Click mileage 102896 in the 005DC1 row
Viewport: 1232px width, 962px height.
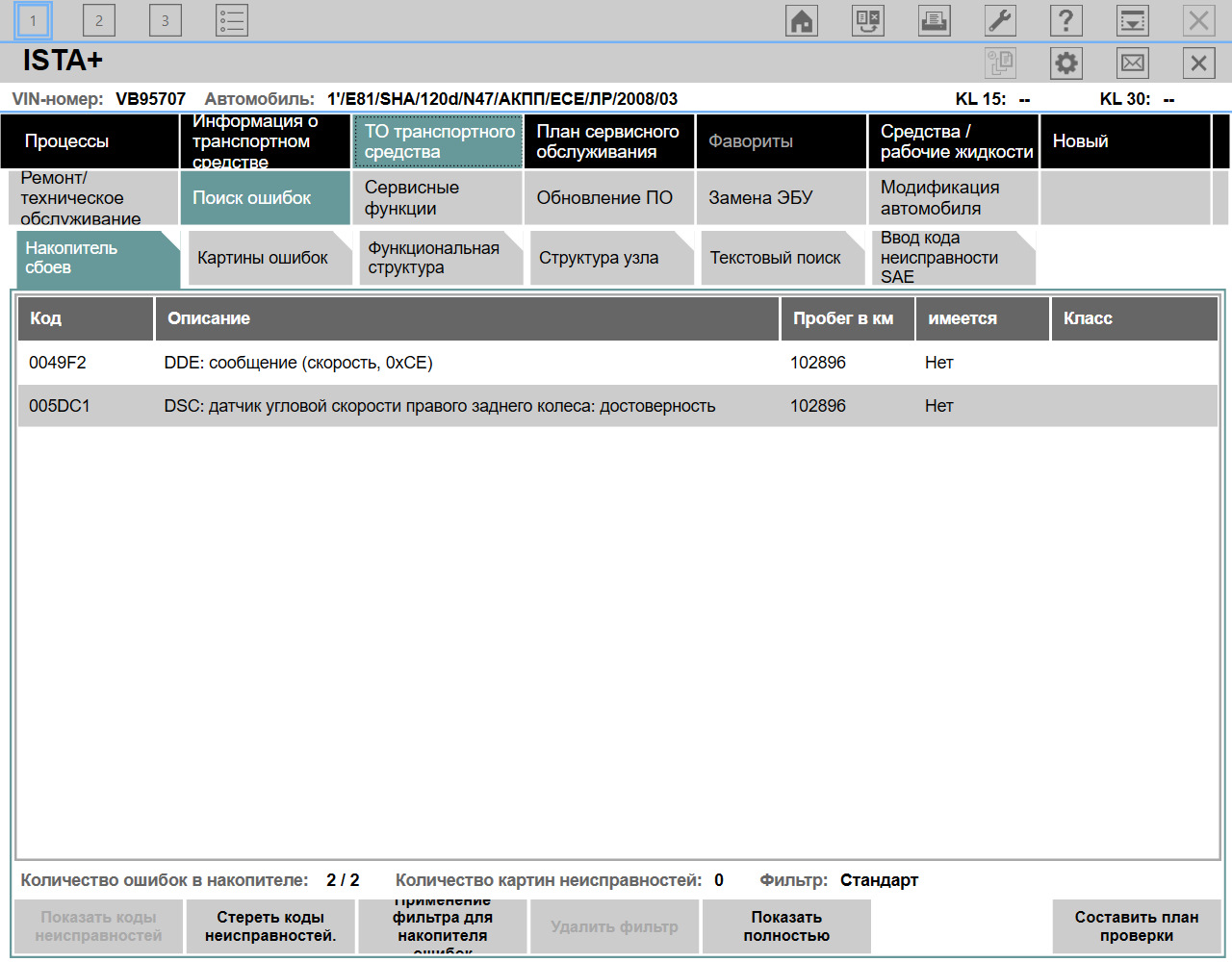point(818,406)
